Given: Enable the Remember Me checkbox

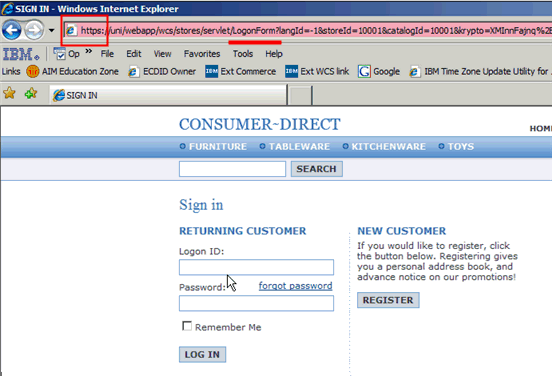Looking at the screenshot, I should (x=187, y=326).
